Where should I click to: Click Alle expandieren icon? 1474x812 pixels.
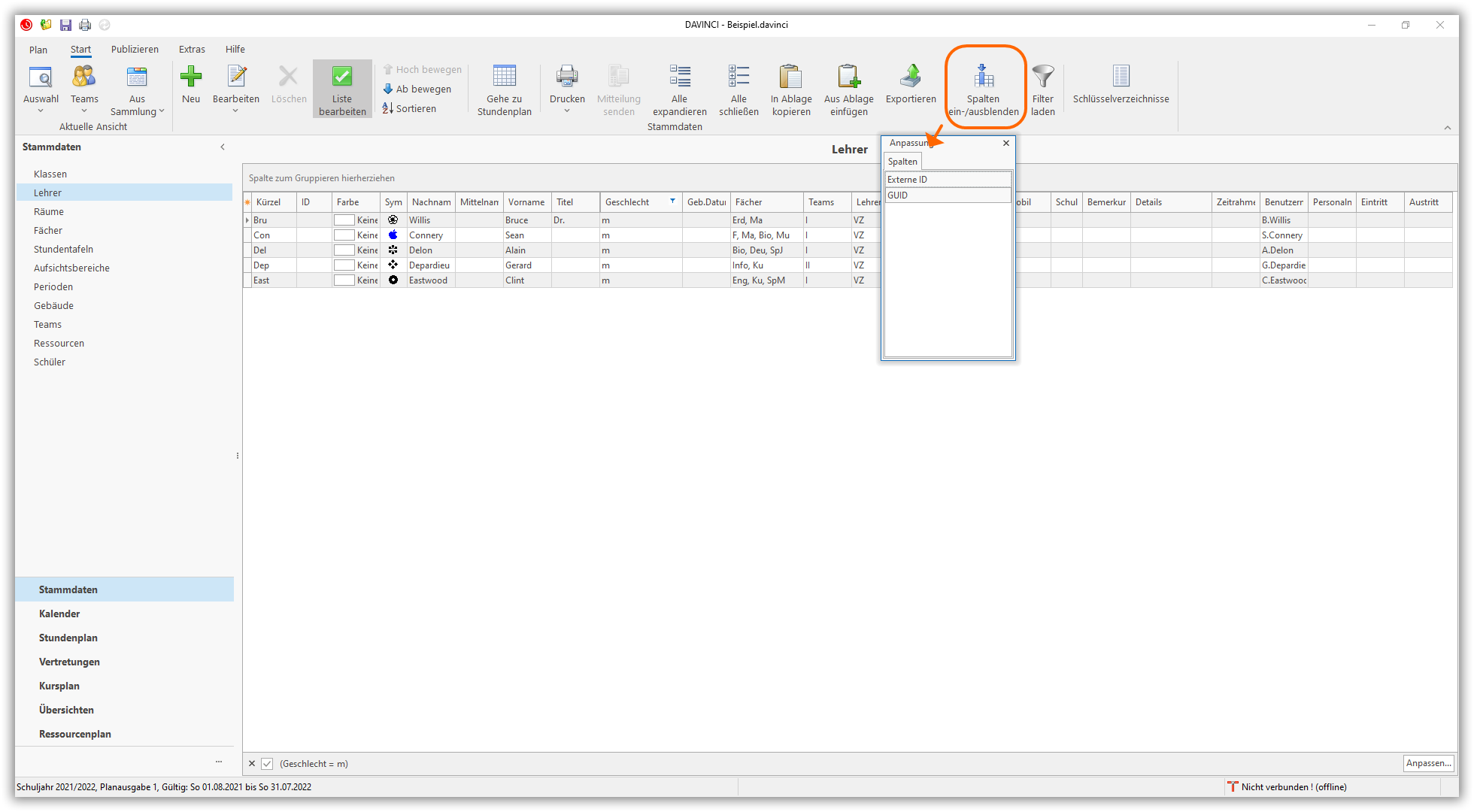point(679,77)
